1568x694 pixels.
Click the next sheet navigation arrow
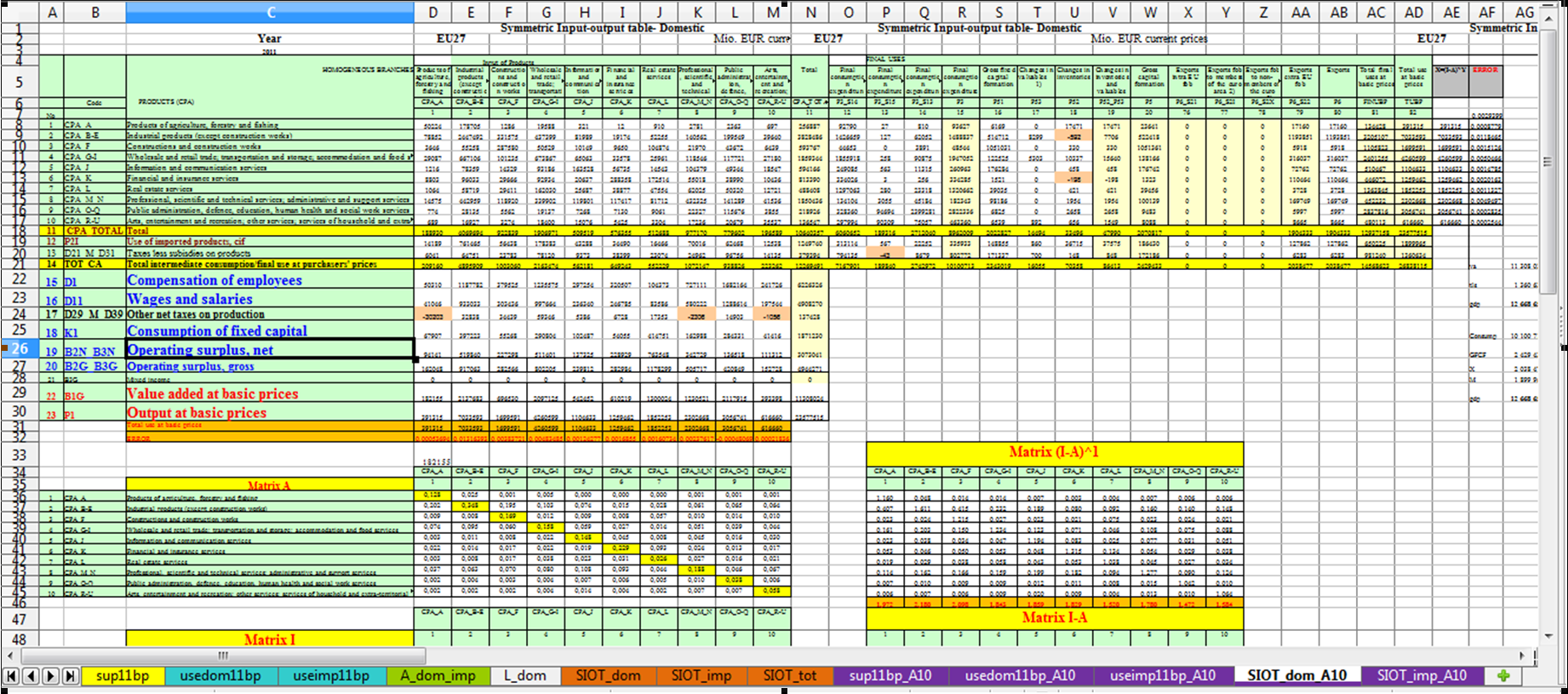pos(50,676)
